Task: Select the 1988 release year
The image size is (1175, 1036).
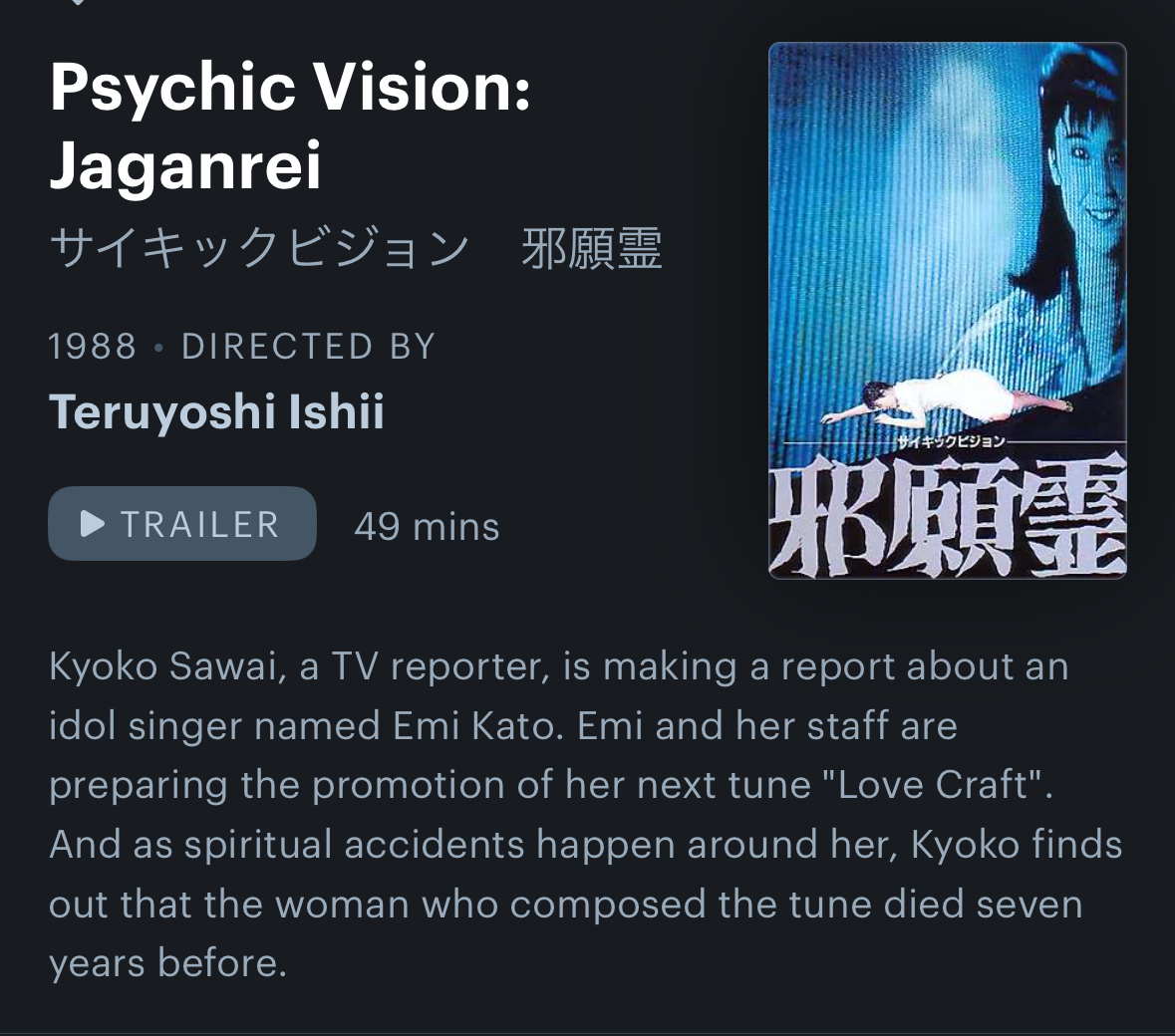Action: point(93,346)
